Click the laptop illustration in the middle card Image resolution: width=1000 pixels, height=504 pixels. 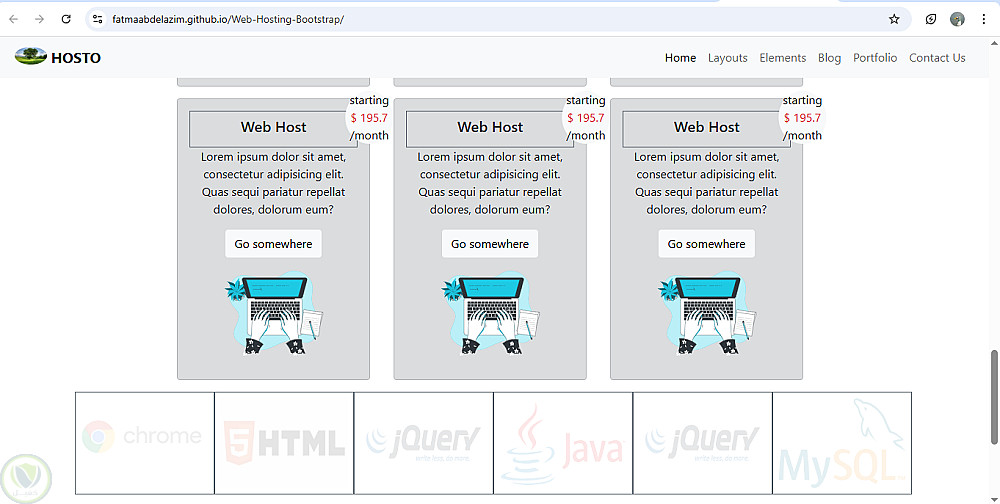tap(490, 313)
